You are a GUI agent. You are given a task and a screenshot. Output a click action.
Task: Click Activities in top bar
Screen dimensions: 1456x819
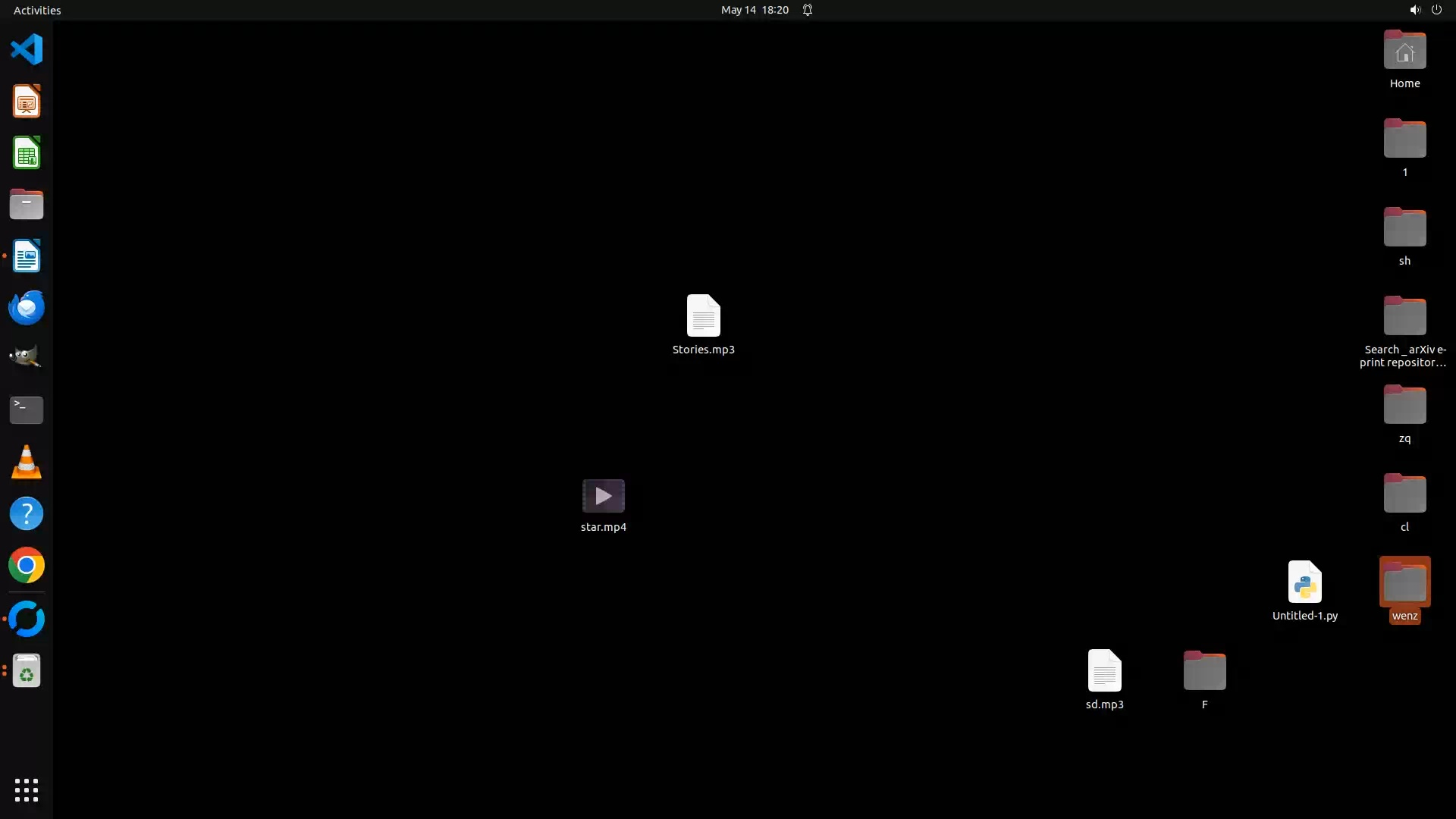37,10
